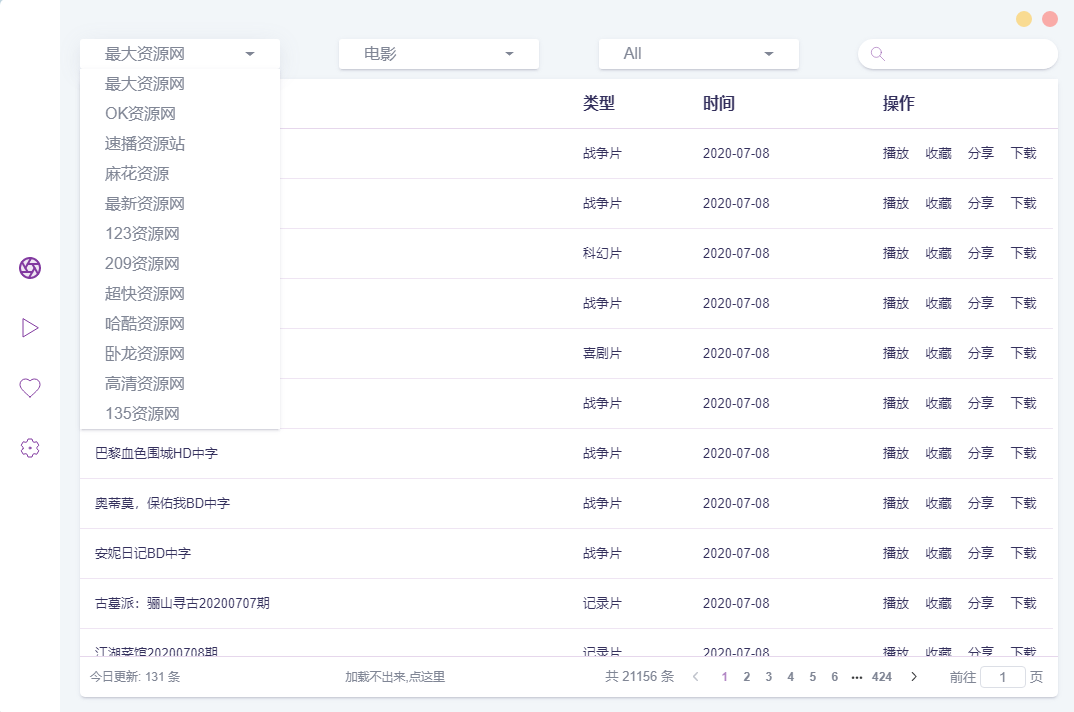Open favorites heart icon in sidebar
Viewport: 1074px width, 712px height.
[x=30, y=388]
